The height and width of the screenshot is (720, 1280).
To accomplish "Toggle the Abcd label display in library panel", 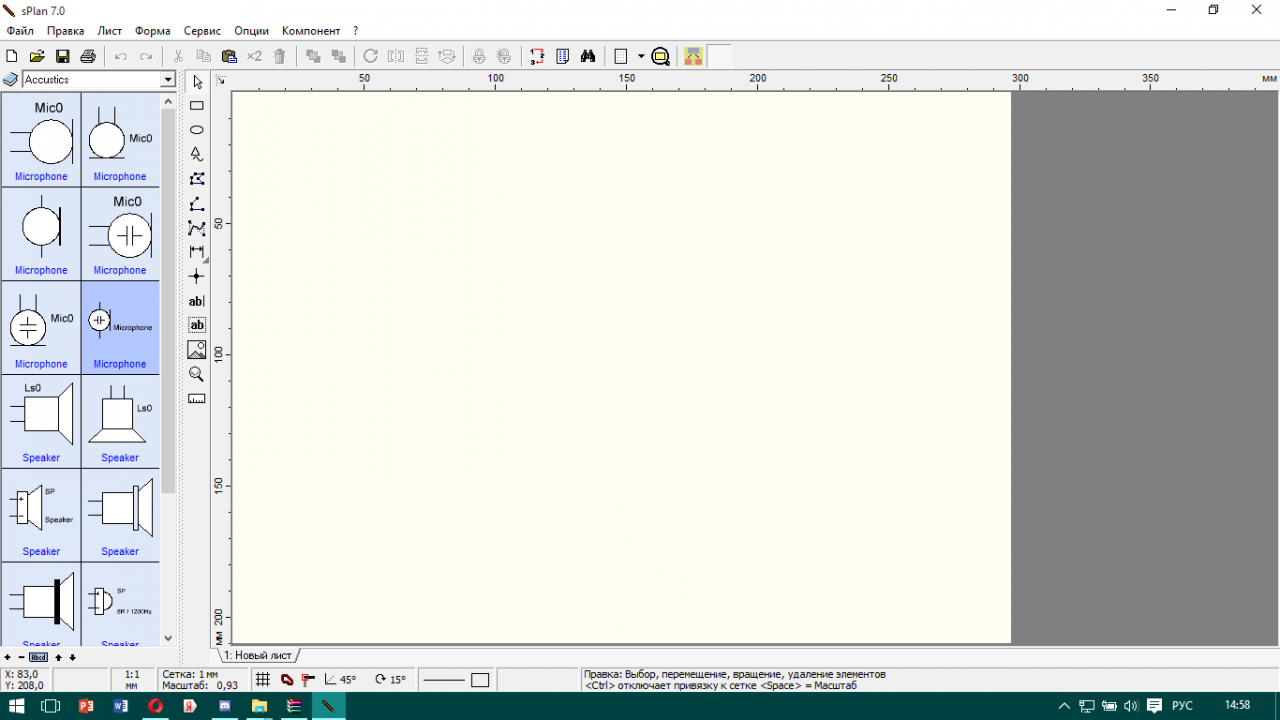I will (38, 657).
